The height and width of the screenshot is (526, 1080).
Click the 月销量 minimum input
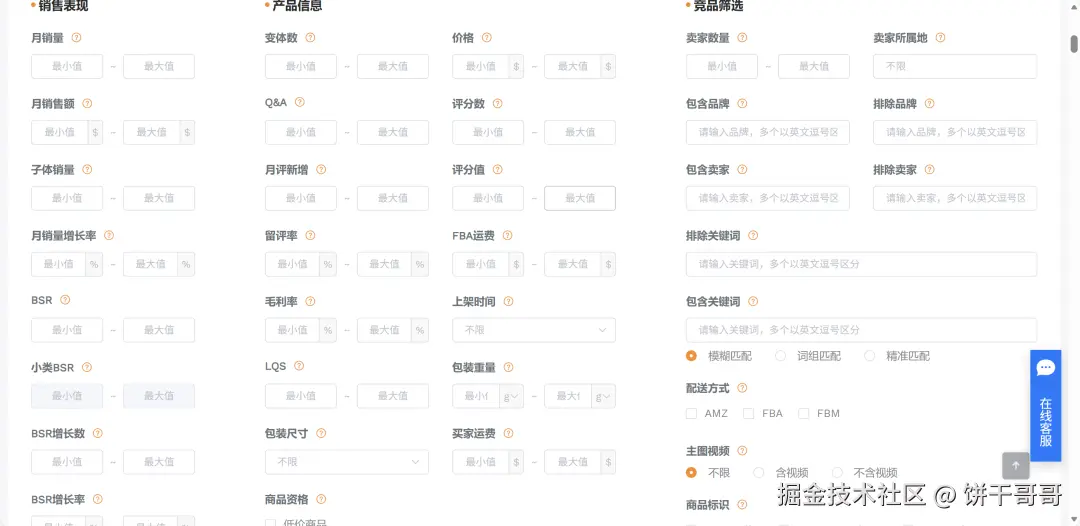pos(67,67)
